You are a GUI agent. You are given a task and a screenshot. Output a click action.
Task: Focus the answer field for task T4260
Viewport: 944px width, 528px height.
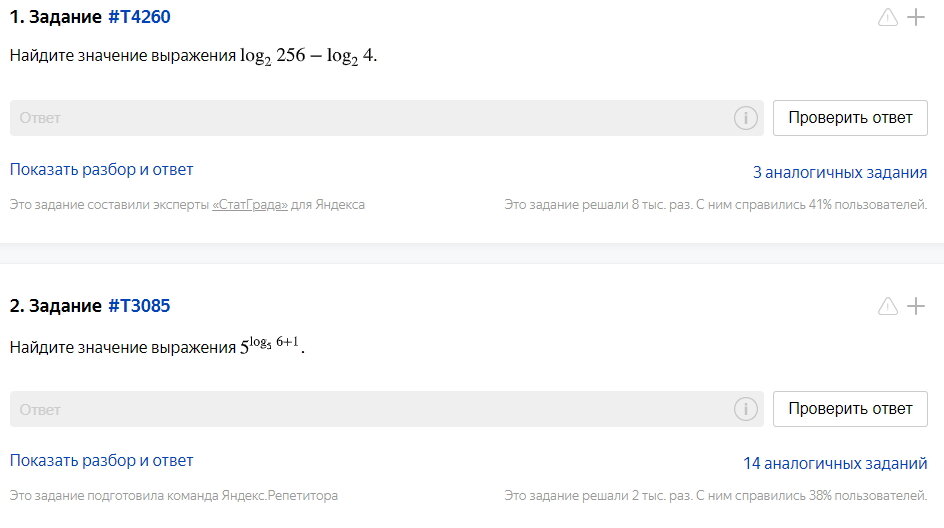point(370,118)
